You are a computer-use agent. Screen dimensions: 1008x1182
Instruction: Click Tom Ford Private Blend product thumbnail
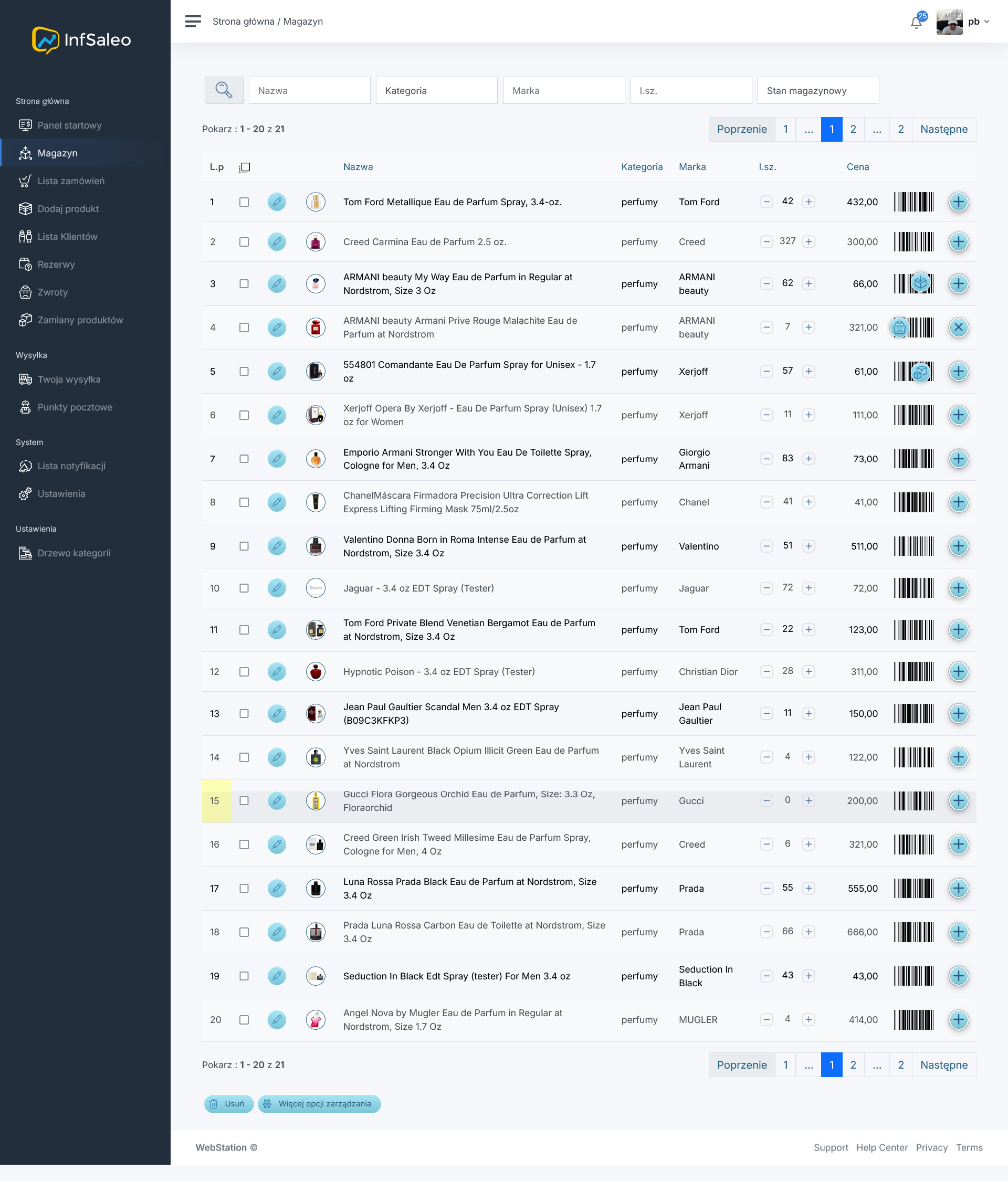pyautogui.click(x=316, y=630)
